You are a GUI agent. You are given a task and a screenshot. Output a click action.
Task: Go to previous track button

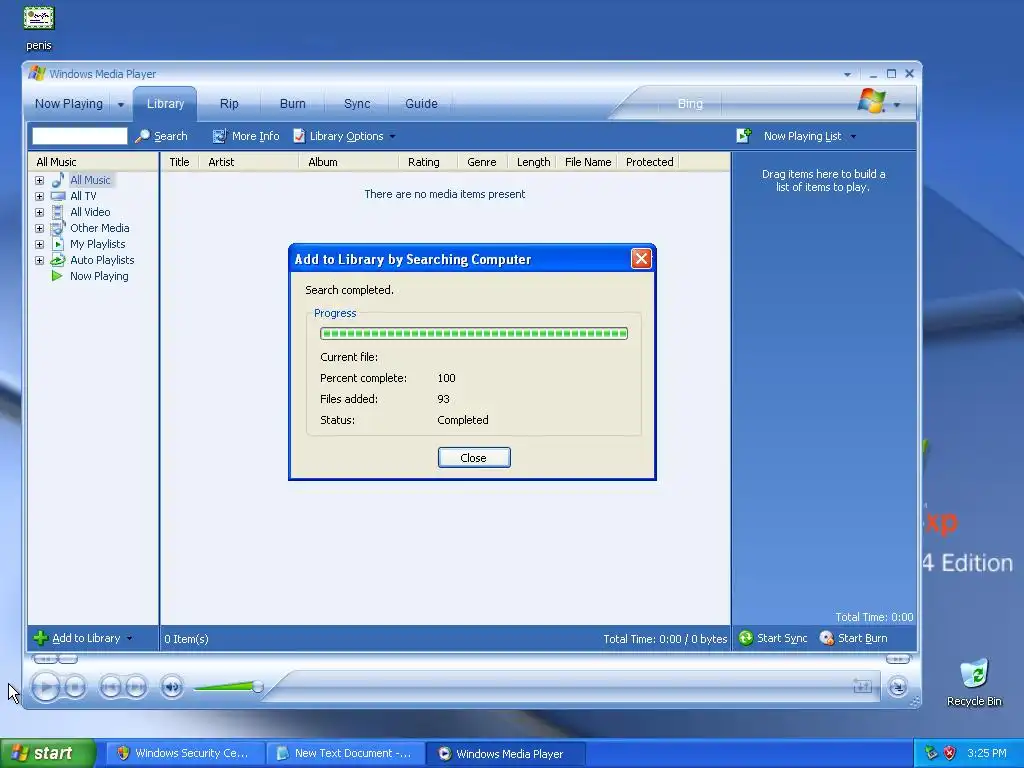click(x=110, y=687)
